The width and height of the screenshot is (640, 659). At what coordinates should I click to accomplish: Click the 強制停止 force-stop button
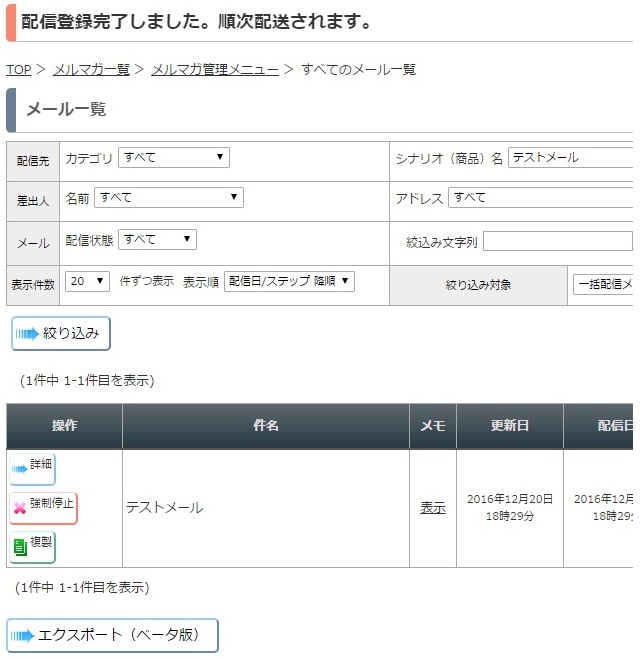click(x=43, y=508)
